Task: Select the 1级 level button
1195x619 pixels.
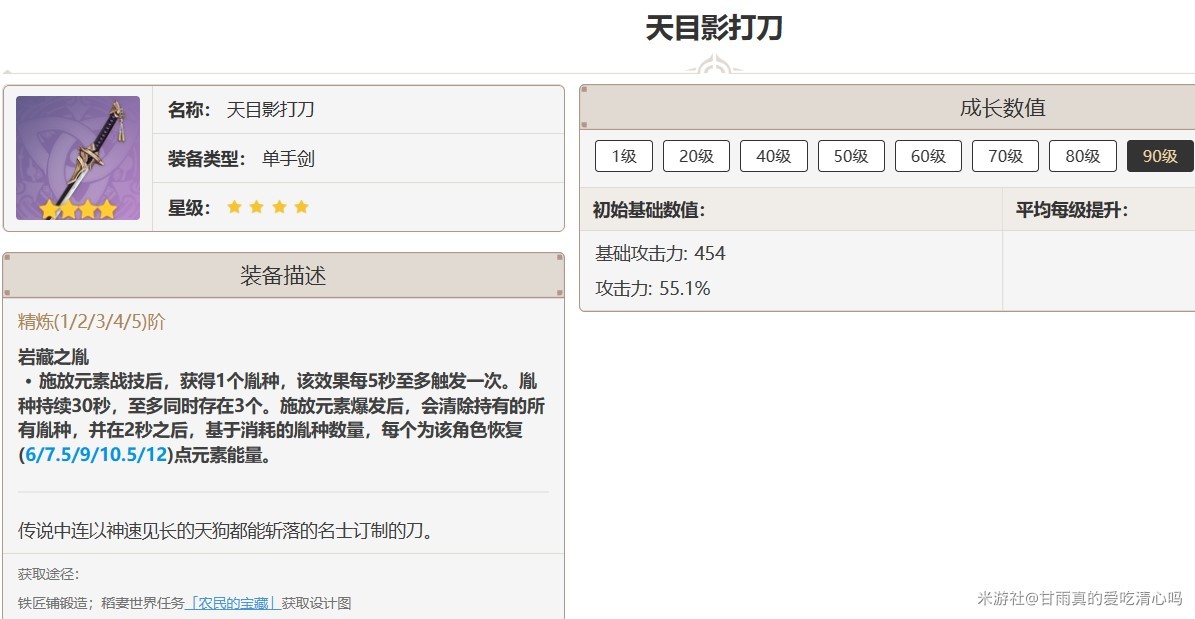Action: point(623,156)
